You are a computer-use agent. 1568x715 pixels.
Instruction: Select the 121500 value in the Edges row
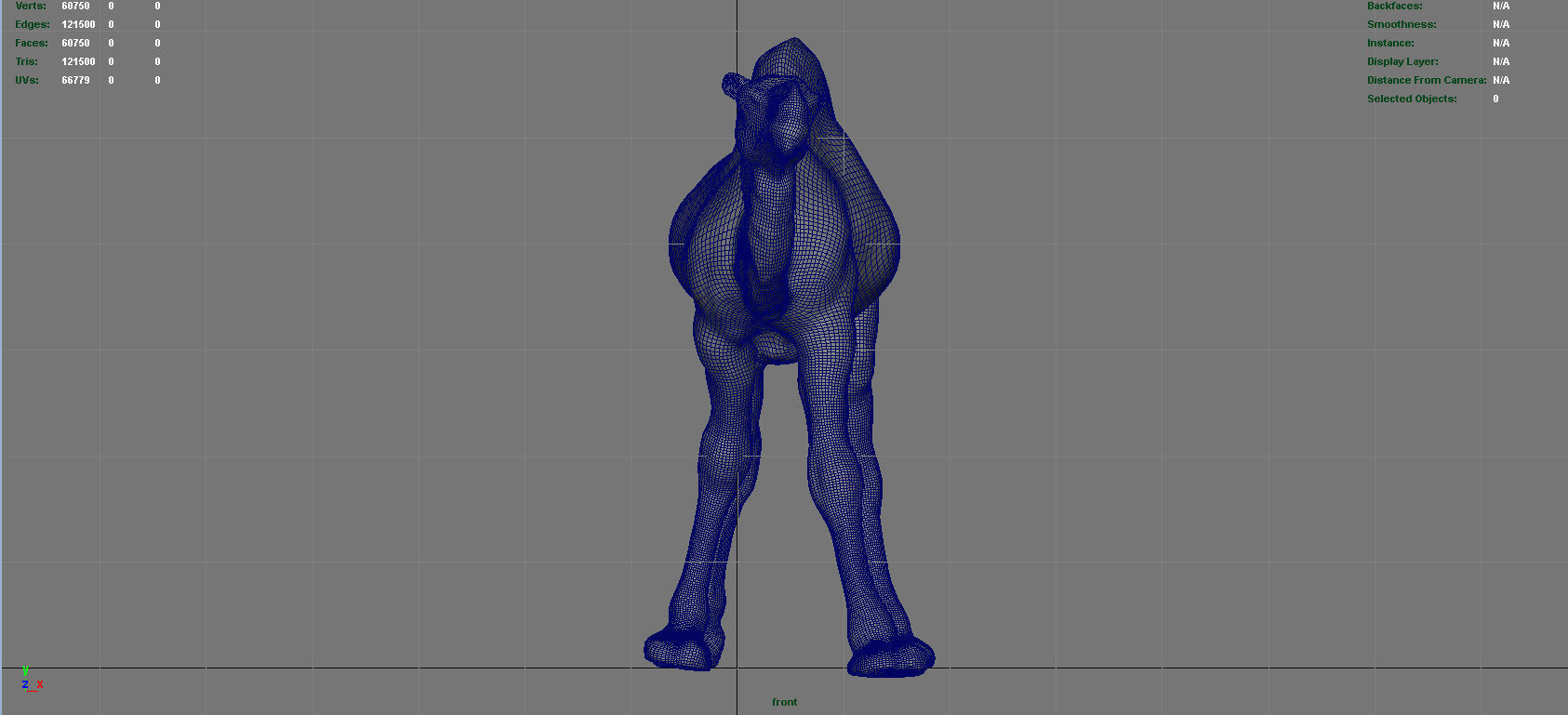tap(78, 24)
